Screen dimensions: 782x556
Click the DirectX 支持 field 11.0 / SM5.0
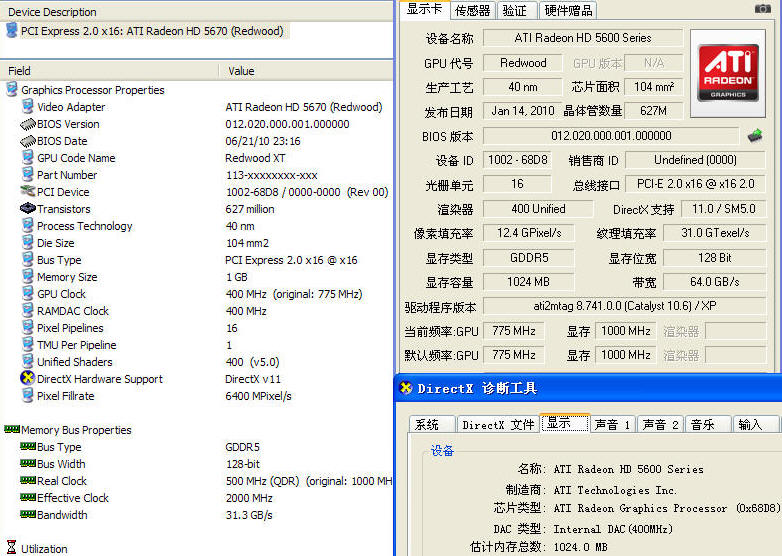[x=723, y=208]
